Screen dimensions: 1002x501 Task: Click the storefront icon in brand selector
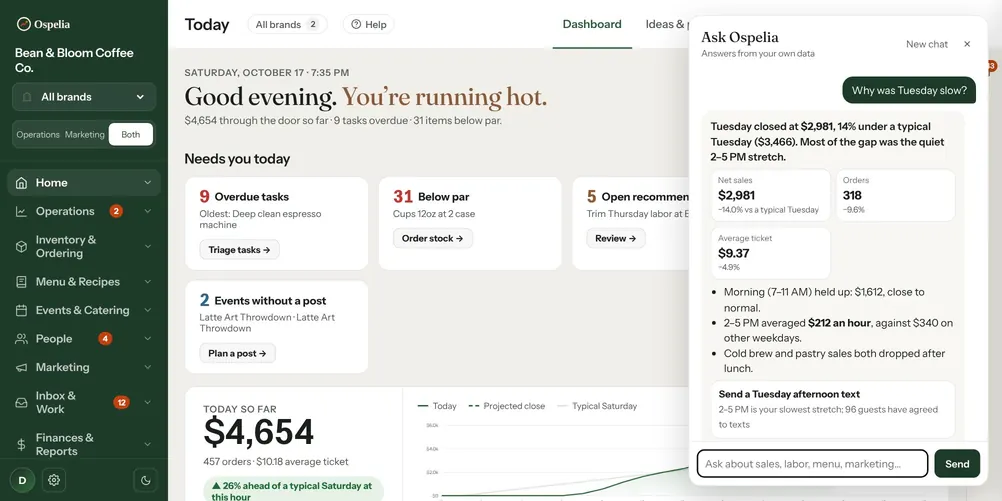27,97
